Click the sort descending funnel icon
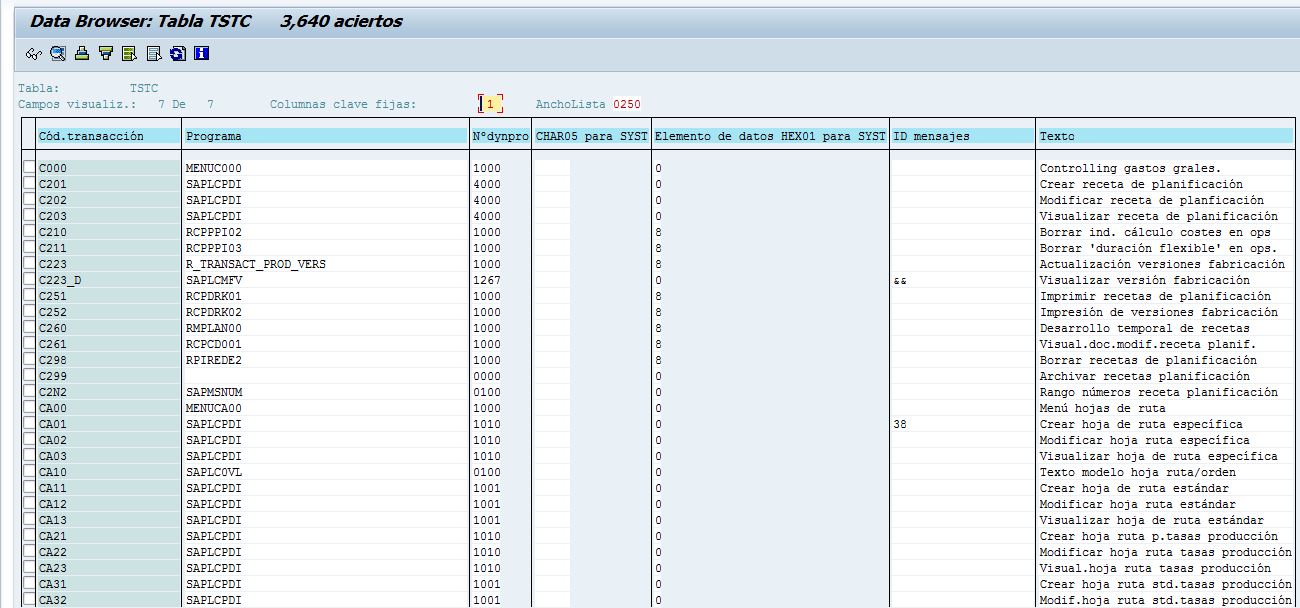1300x608 pixels. point(106,53)
